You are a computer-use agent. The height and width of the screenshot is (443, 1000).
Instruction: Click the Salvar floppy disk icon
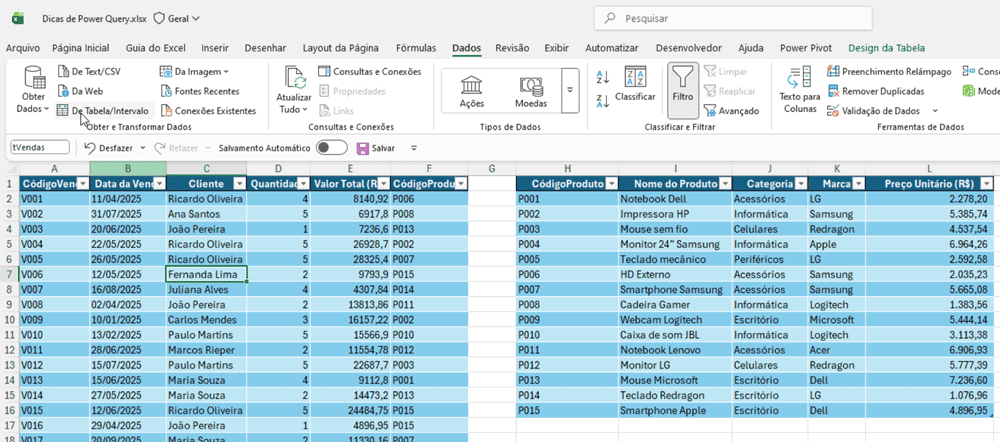362,148
